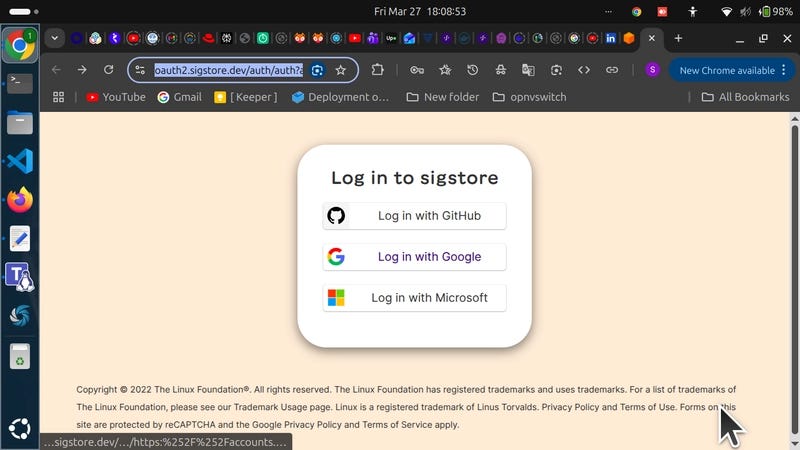800x450 pixels.
Task: Reload the current page
Action: pyautogui.click(x=109, y=70)
